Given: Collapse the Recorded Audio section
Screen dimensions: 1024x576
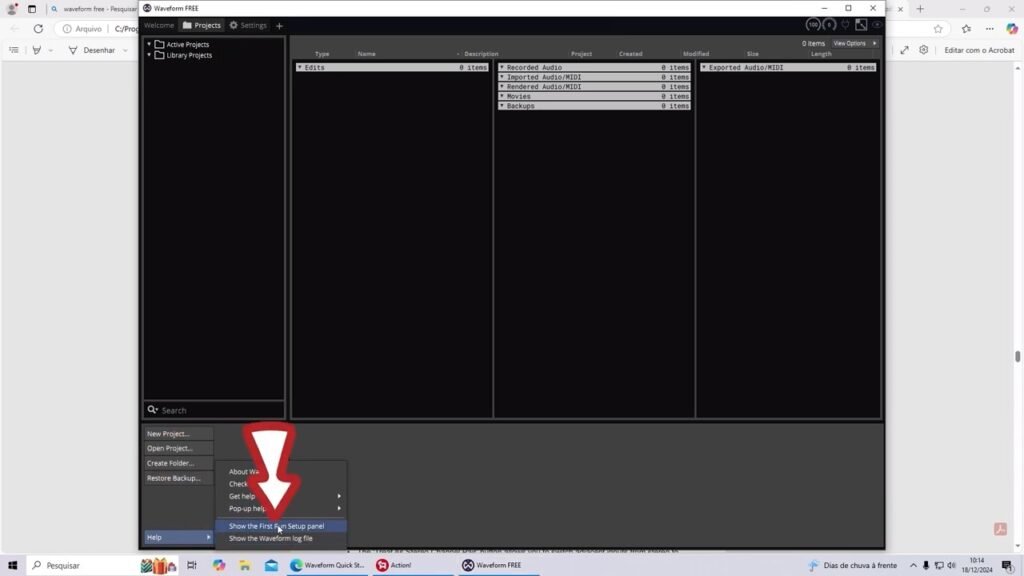Looking at the screenshot, I should (502, 67).
